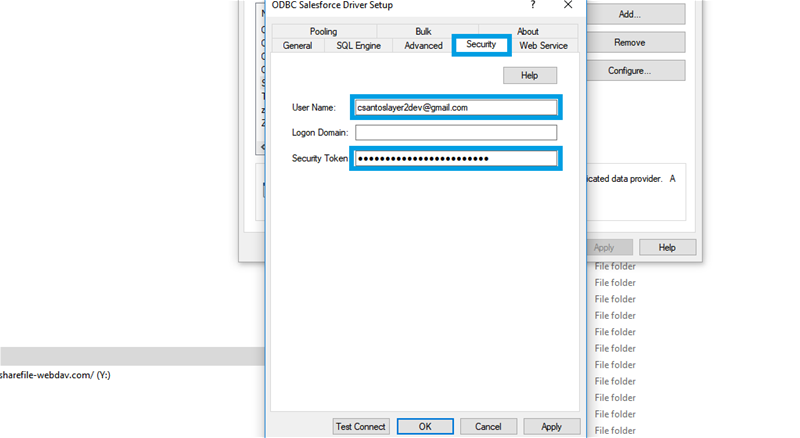
Task: Focus the empty Logon Domain field
Action: pyautogui.click(x=455, y=132)
